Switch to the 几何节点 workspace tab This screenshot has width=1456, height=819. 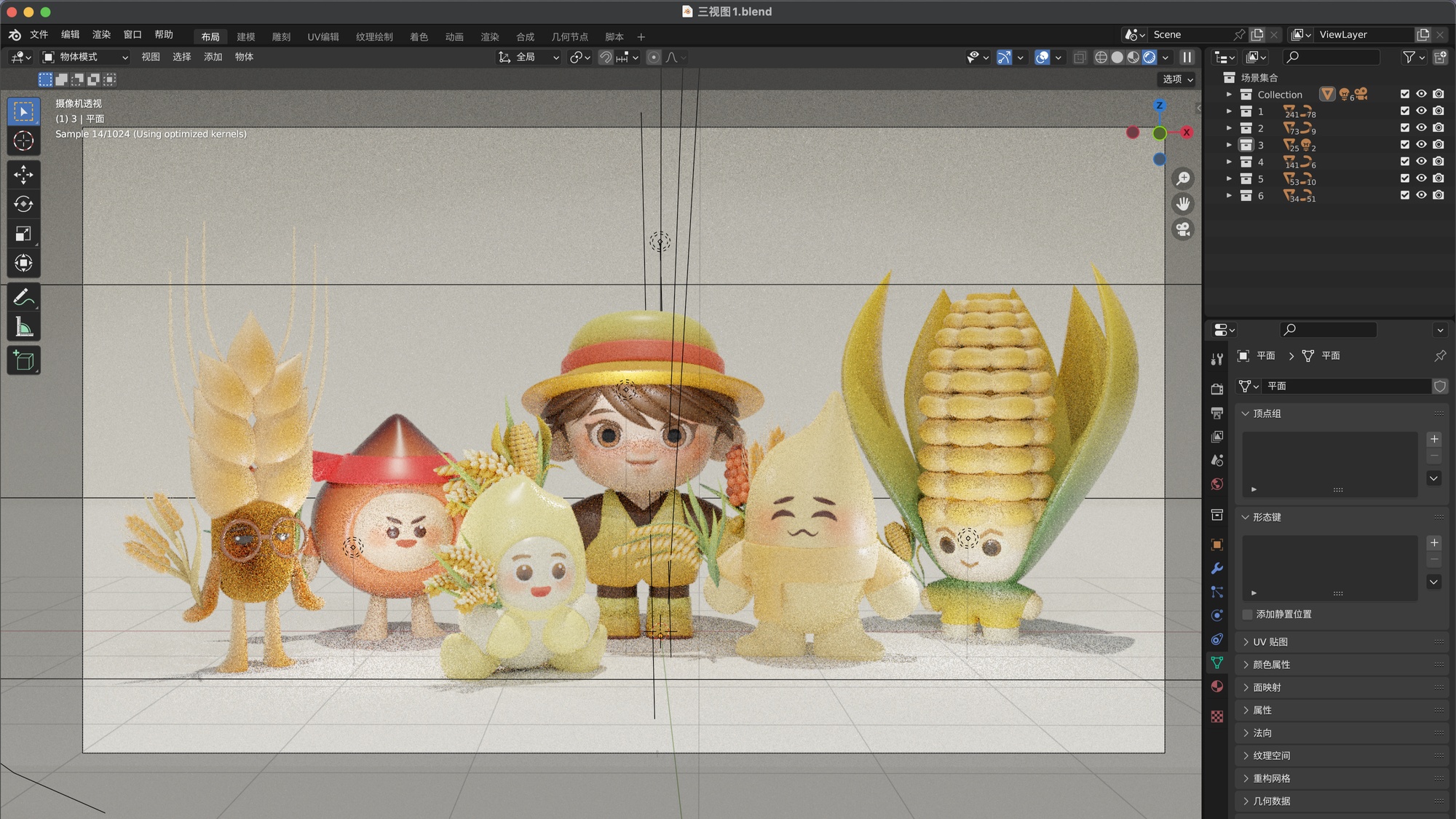[x=569, y=36]
